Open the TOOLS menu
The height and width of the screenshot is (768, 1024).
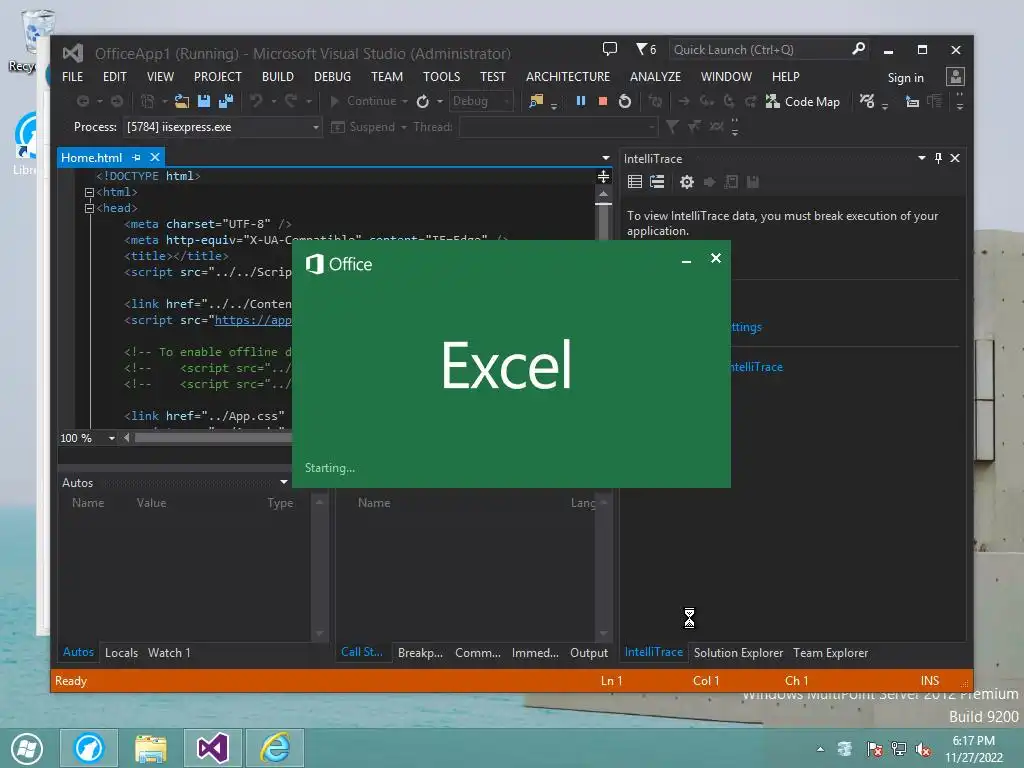coord(441,77)
